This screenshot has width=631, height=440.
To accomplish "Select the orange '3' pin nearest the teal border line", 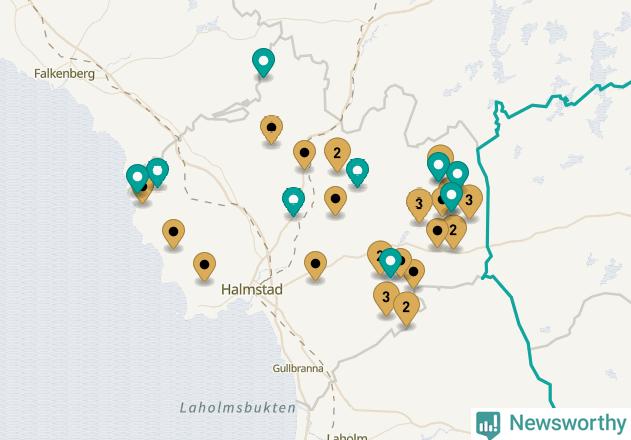I will coord(469,202).
